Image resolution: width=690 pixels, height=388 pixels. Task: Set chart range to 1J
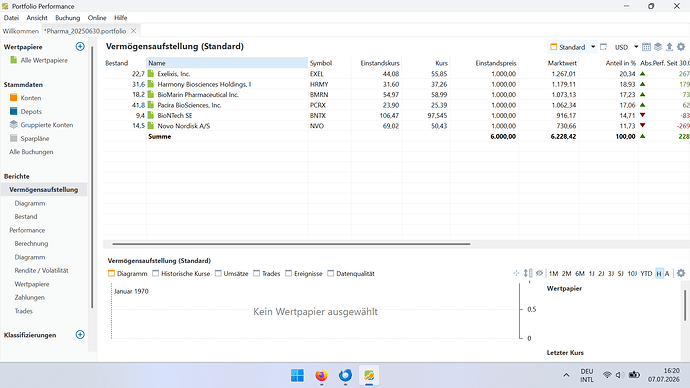coord(591,273)
